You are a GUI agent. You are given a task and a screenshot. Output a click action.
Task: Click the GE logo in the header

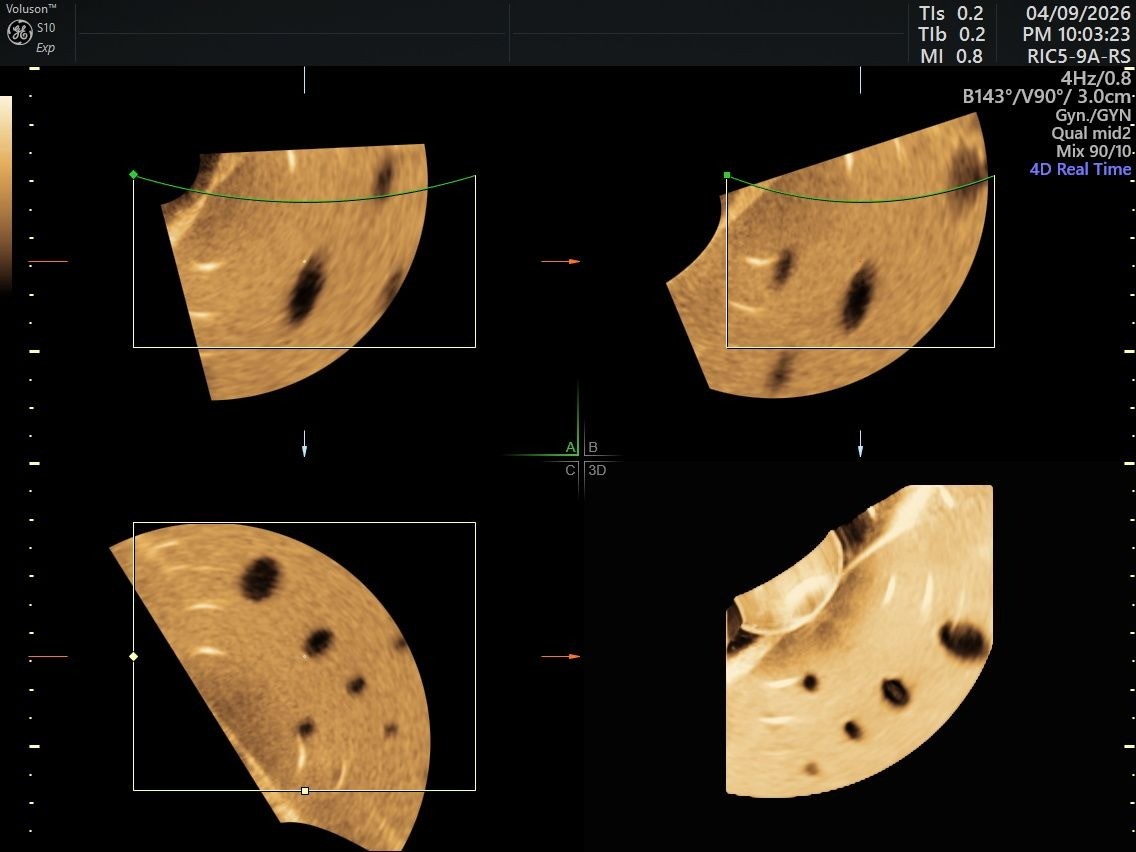coord(20,33)
